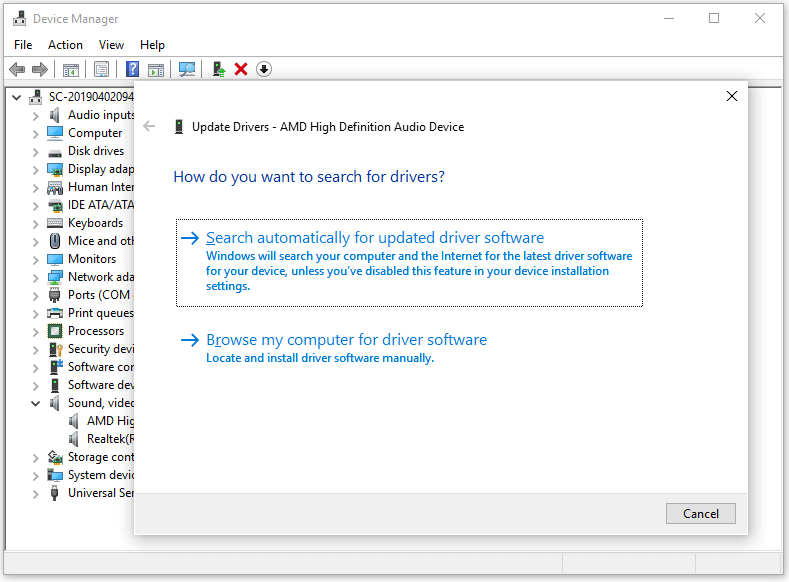
Task: Expand the Audio inputs category
Action: [x=35, y=116]
